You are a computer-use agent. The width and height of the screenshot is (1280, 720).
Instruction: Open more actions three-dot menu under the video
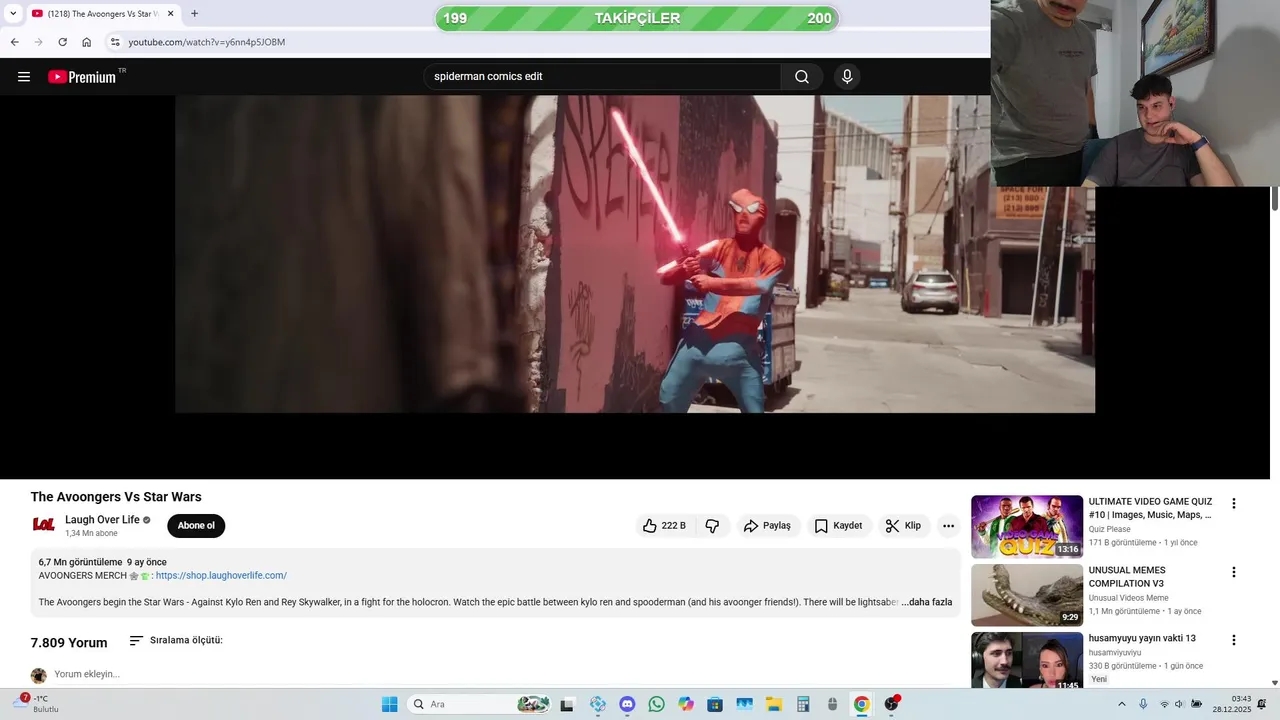[x=948, y=526]
